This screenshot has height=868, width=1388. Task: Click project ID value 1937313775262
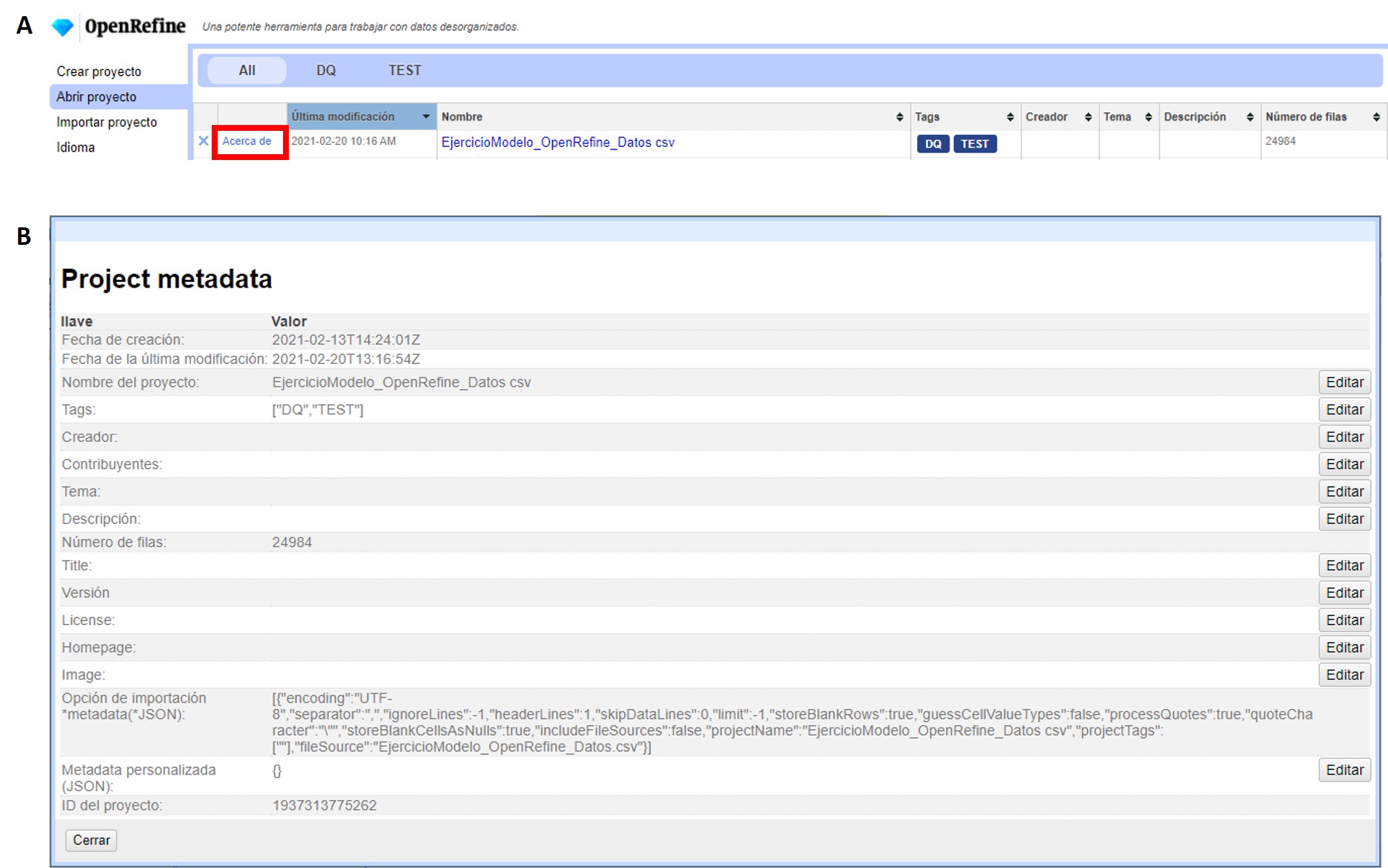(324, 805)
